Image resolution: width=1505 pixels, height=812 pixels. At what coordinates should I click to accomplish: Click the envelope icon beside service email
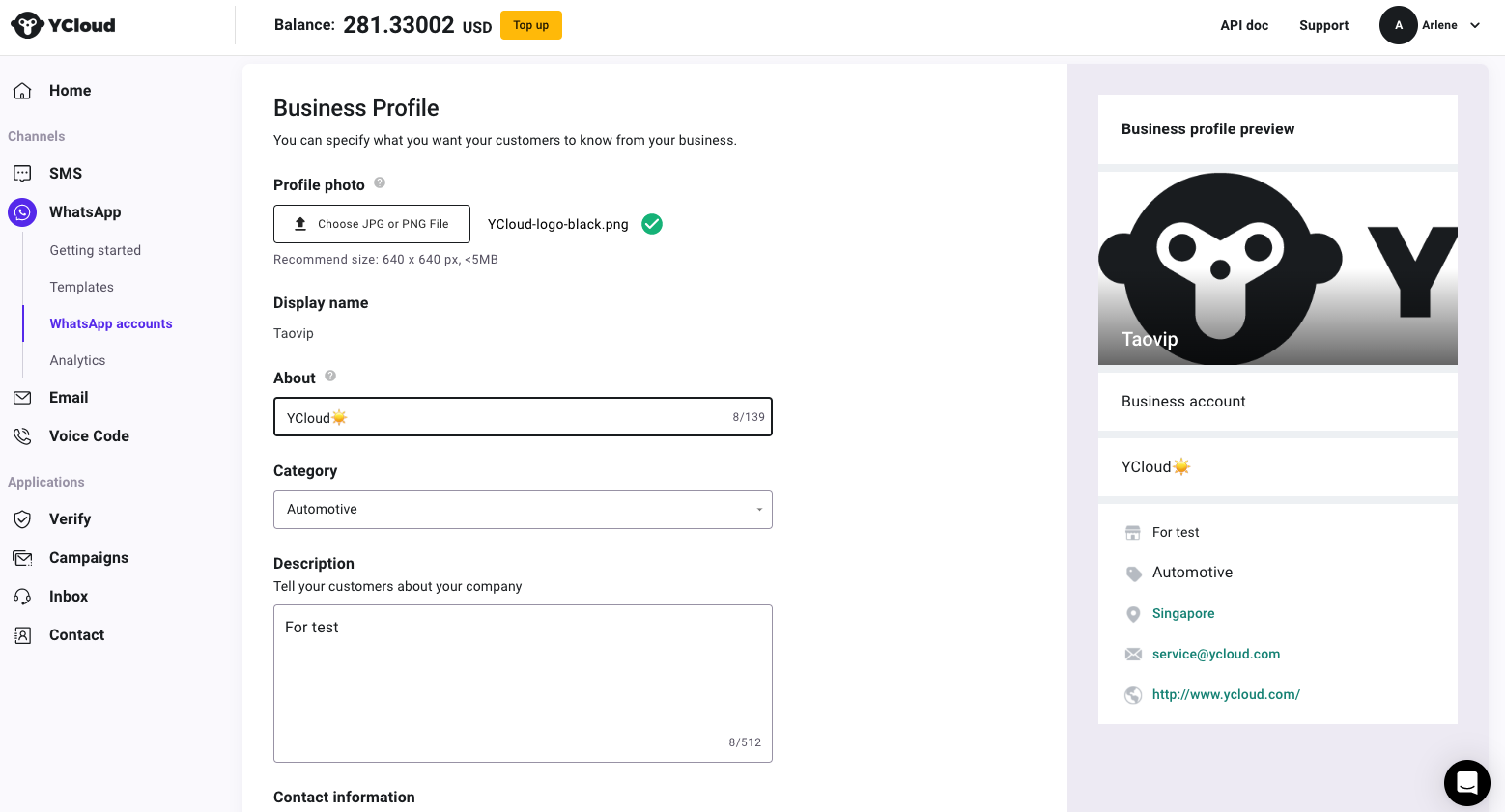click(1133, 655)
